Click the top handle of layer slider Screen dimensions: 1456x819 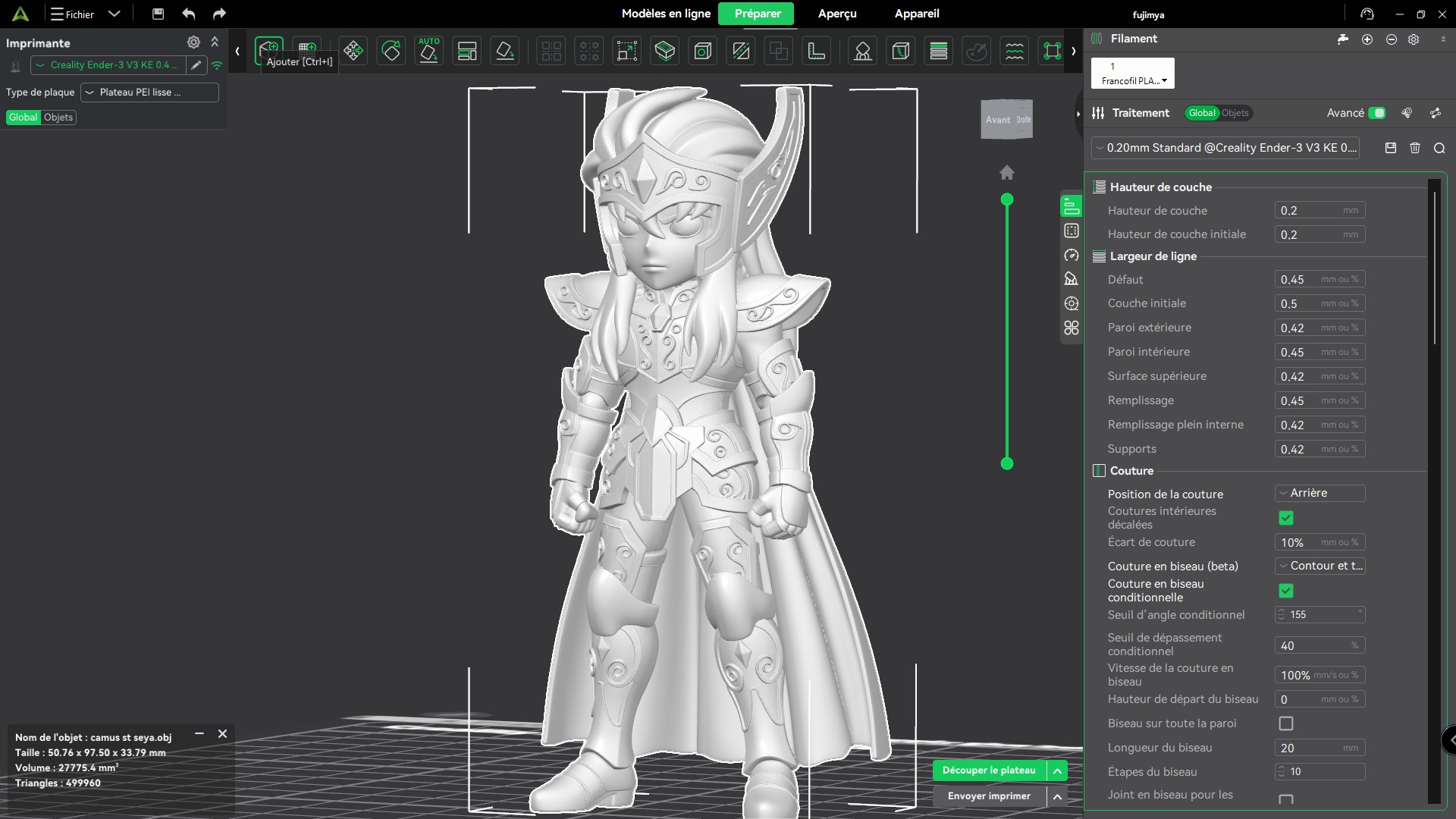pyautogui.click(x=1007, y=199)
